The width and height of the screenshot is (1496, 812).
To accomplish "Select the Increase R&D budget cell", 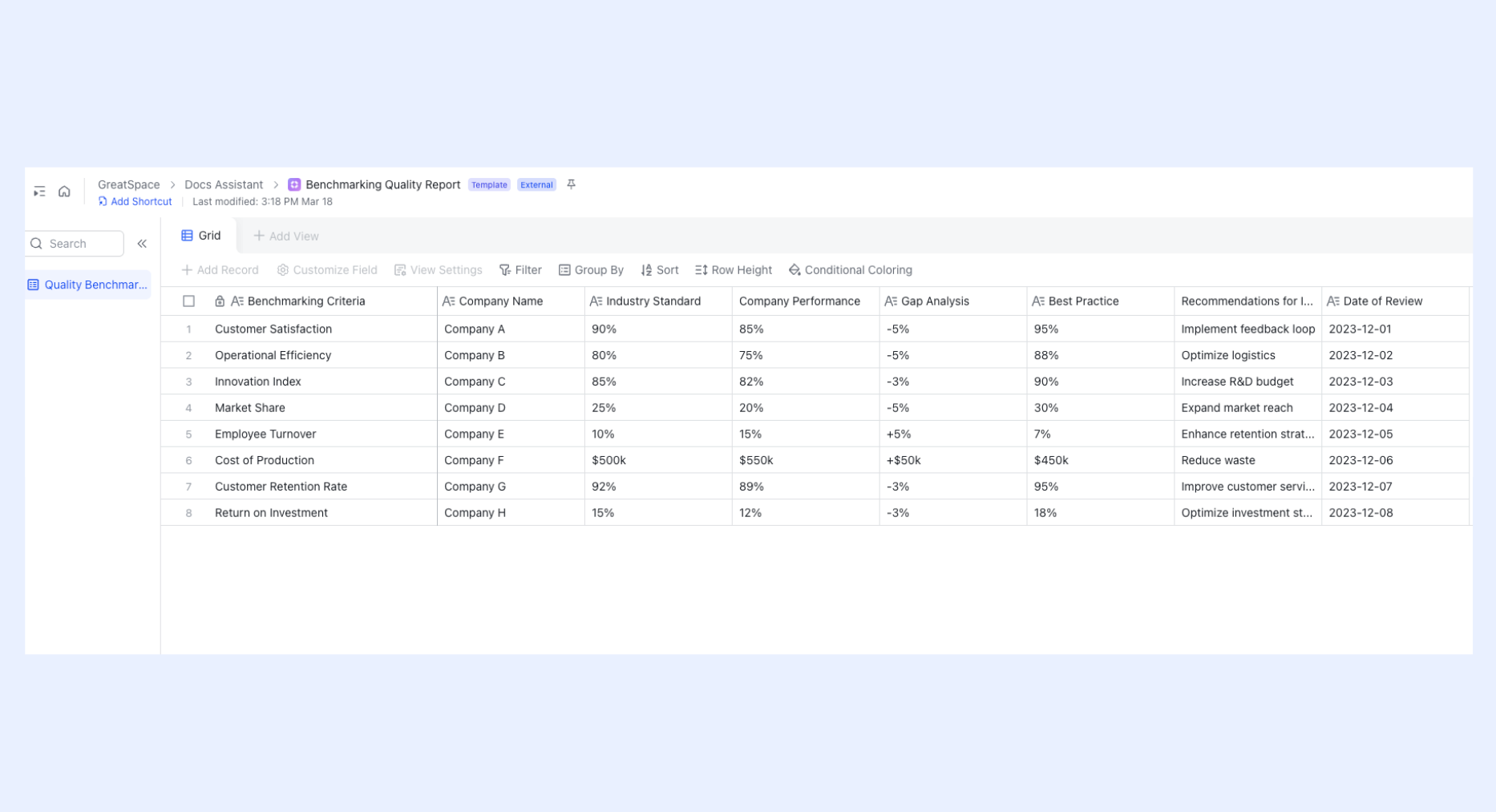I will pyautogui.click(x=1248, y=382).
